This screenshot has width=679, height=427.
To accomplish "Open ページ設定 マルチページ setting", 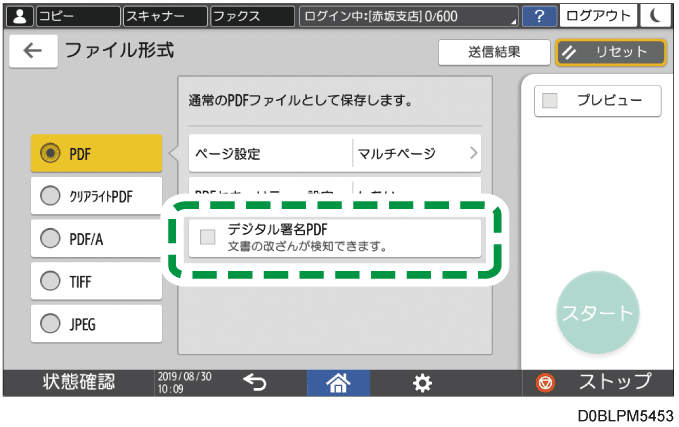I will (335, 153).
